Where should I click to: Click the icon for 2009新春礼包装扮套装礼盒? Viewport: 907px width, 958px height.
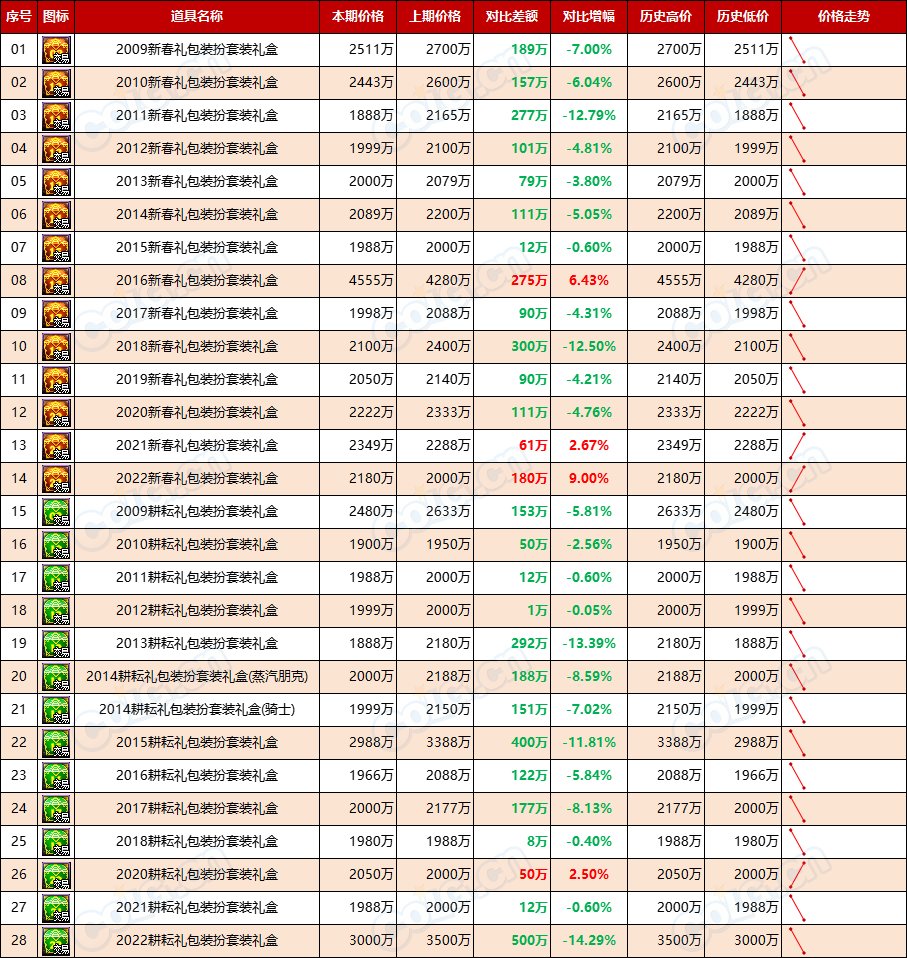pos(56,50)
